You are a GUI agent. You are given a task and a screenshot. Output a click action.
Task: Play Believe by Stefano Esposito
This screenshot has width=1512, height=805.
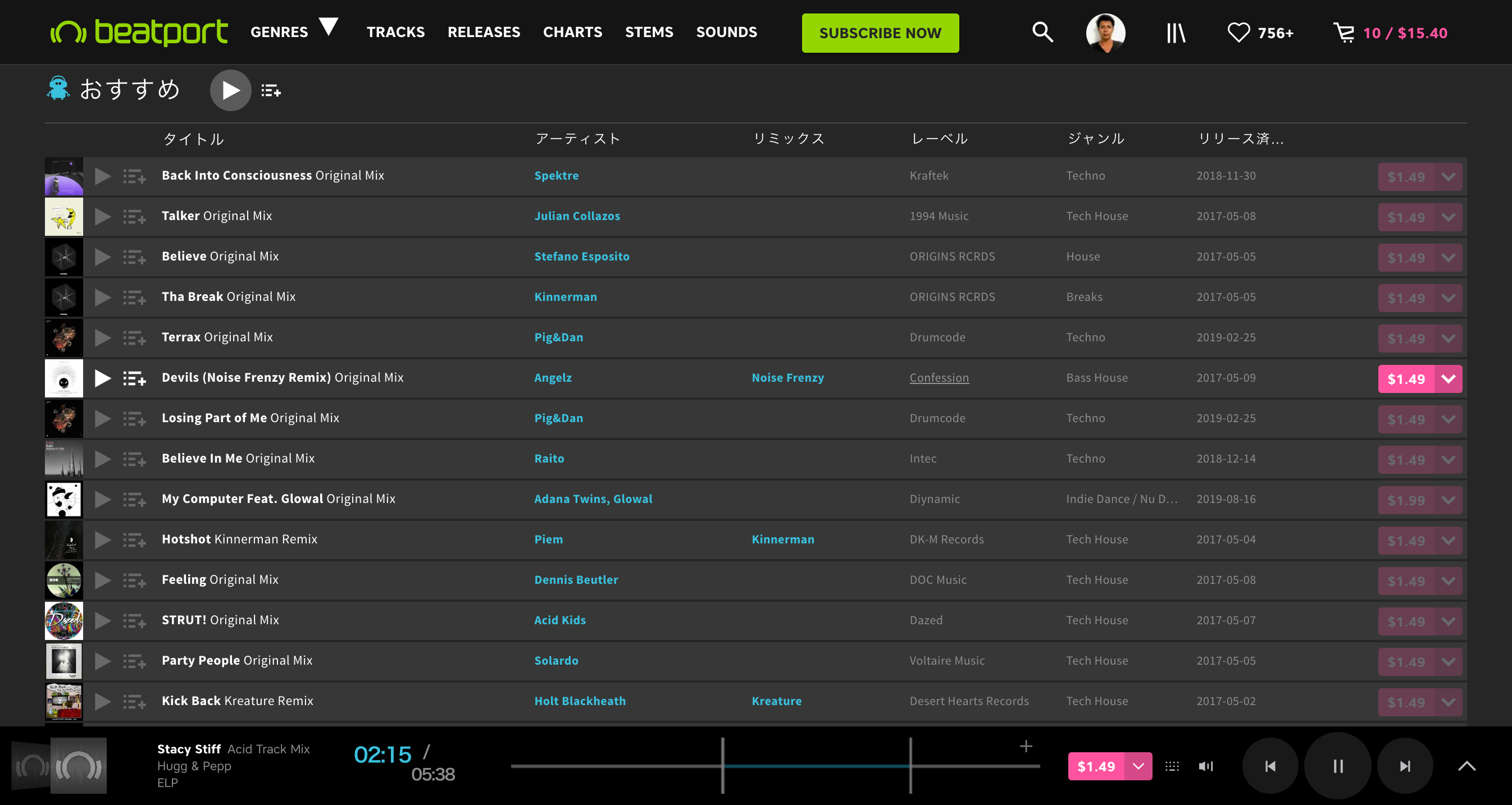point(103,257)
